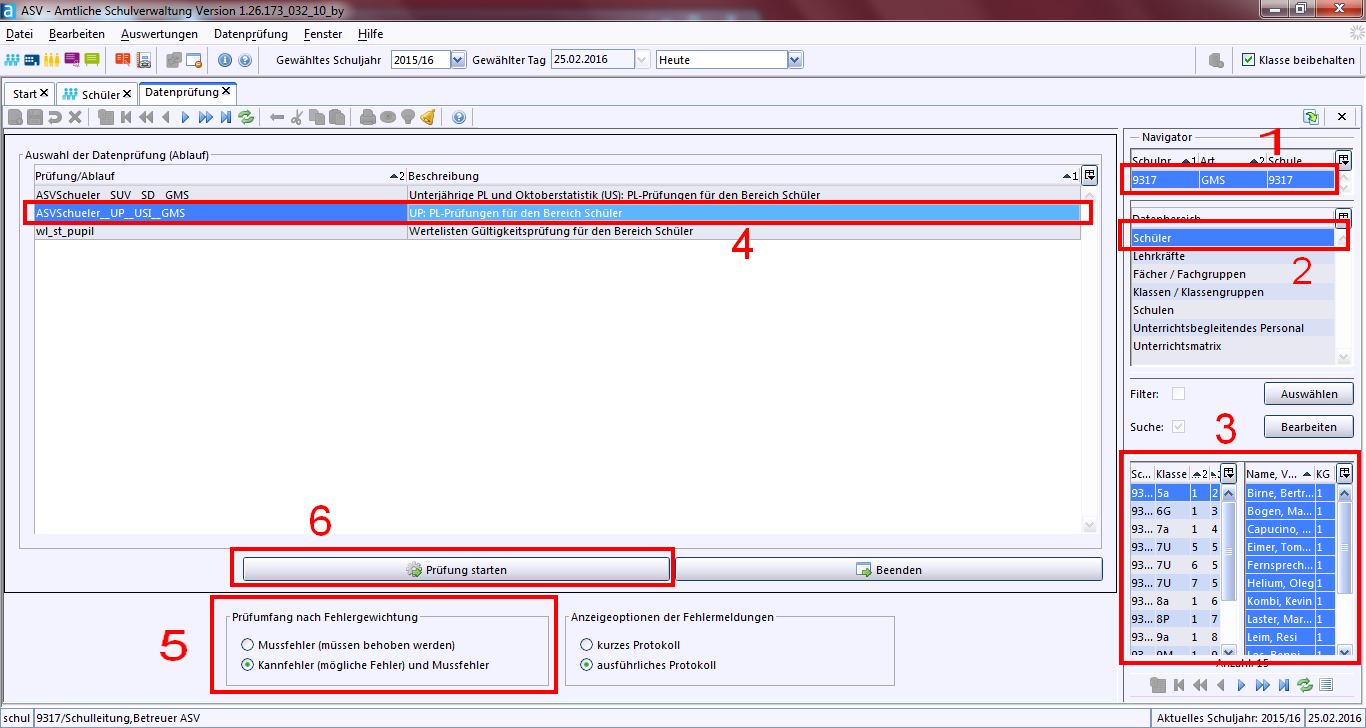Select Kannfehler und Mussfehler option
The height and width of the screenshot is (728, 1366).
pyautogui.click(x=247, y=665)
